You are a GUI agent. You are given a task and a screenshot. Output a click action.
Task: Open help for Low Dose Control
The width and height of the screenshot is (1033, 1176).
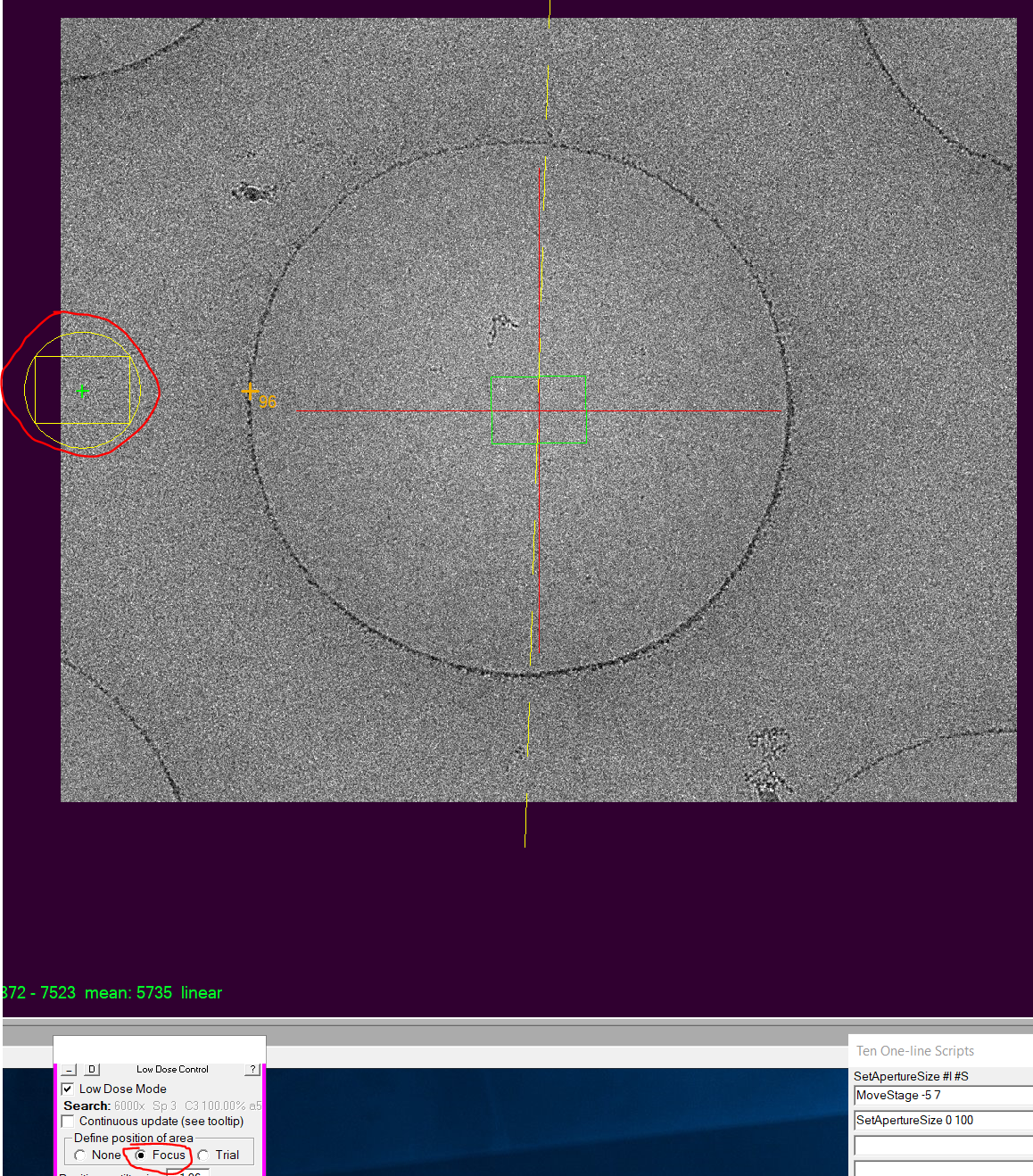[253, 1069]
